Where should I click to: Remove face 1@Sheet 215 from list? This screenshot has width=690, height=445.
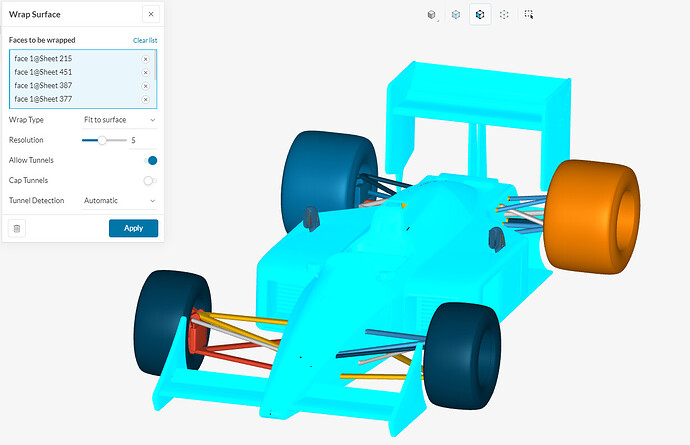(x=146, y=59)
